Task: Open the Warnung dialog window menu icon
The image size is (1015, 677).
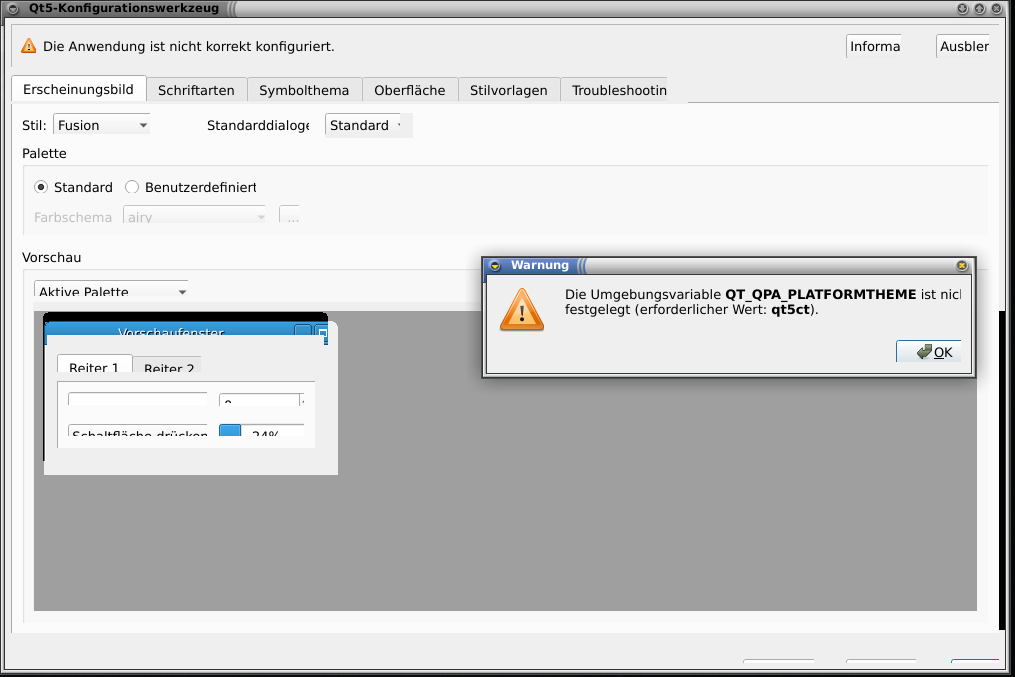Action: tap(493, 266)
